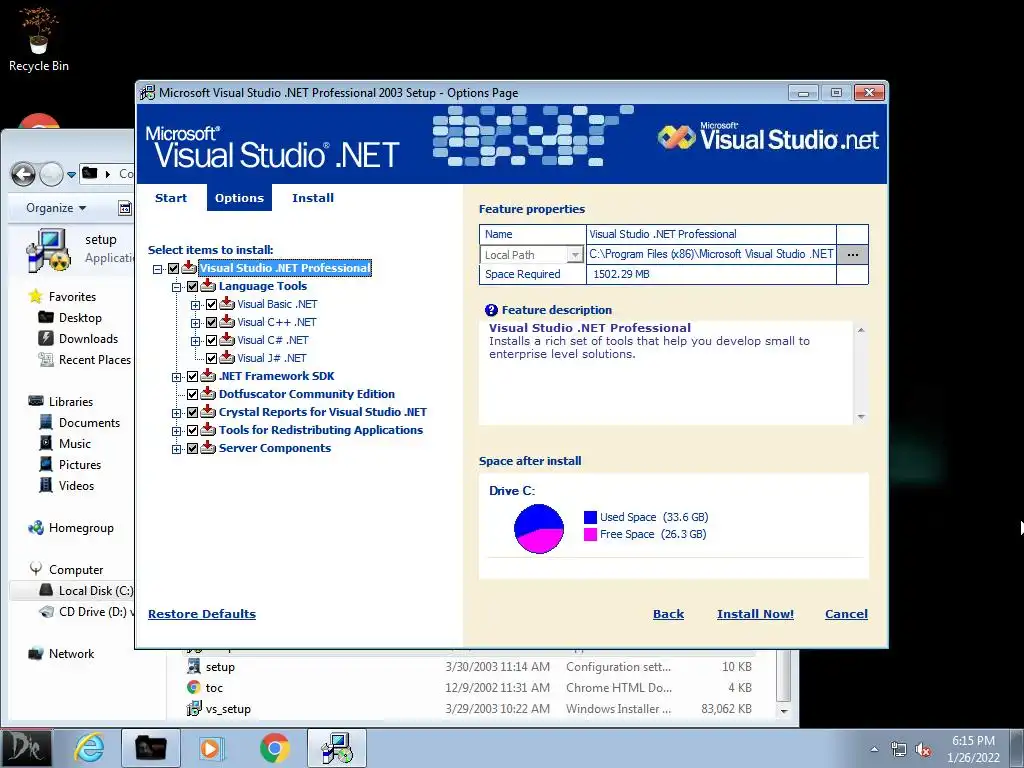The width and height of the screenshot is (1024, 768).
Task: Click the Restore Defaults link
Action: coord(202,614)
